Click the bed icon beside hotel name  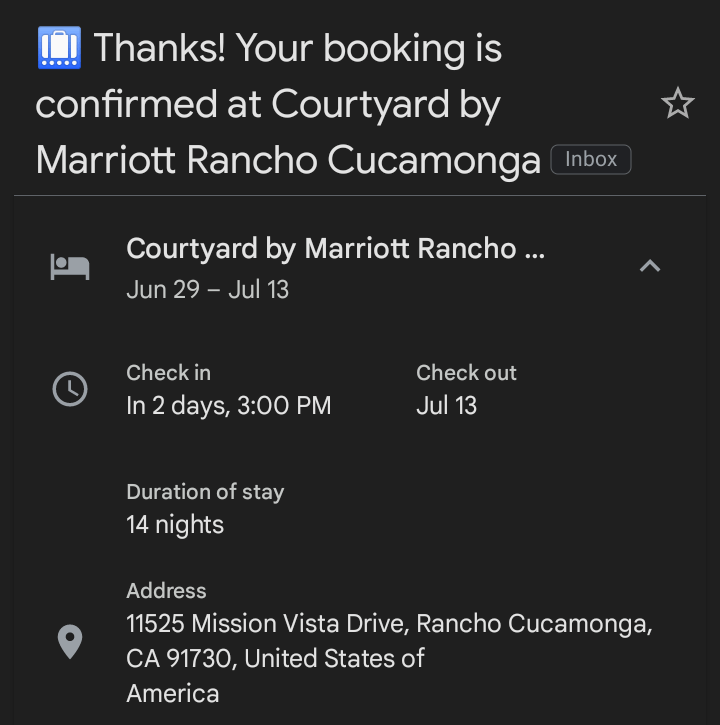[x=70, y=267]
